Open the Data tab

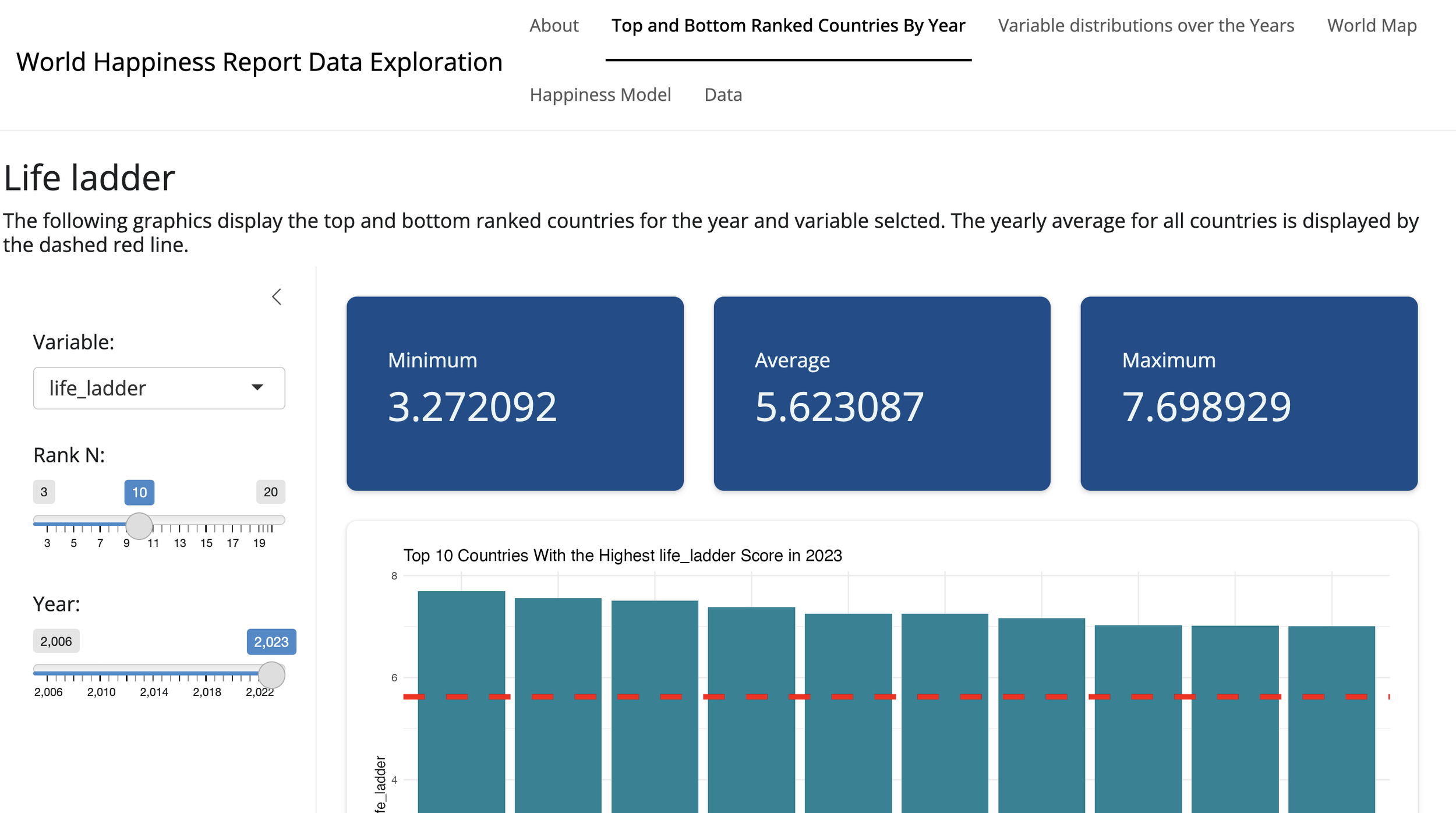pyautogui.click(x=723, y=94)
